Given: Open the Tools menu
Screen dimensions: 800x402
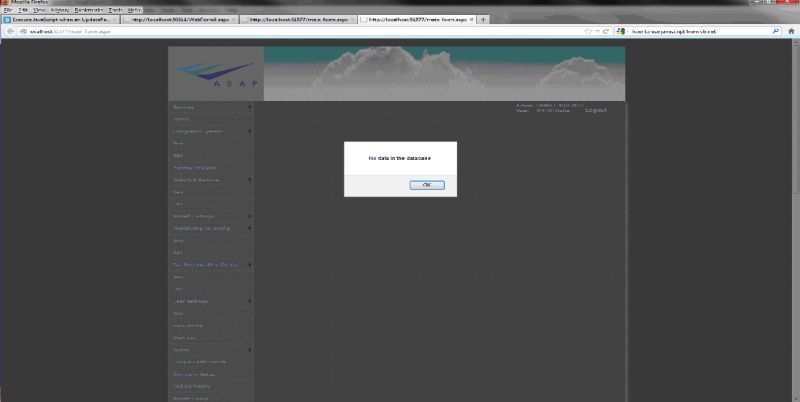Looking at the screenshot, I should coord(115,10).
